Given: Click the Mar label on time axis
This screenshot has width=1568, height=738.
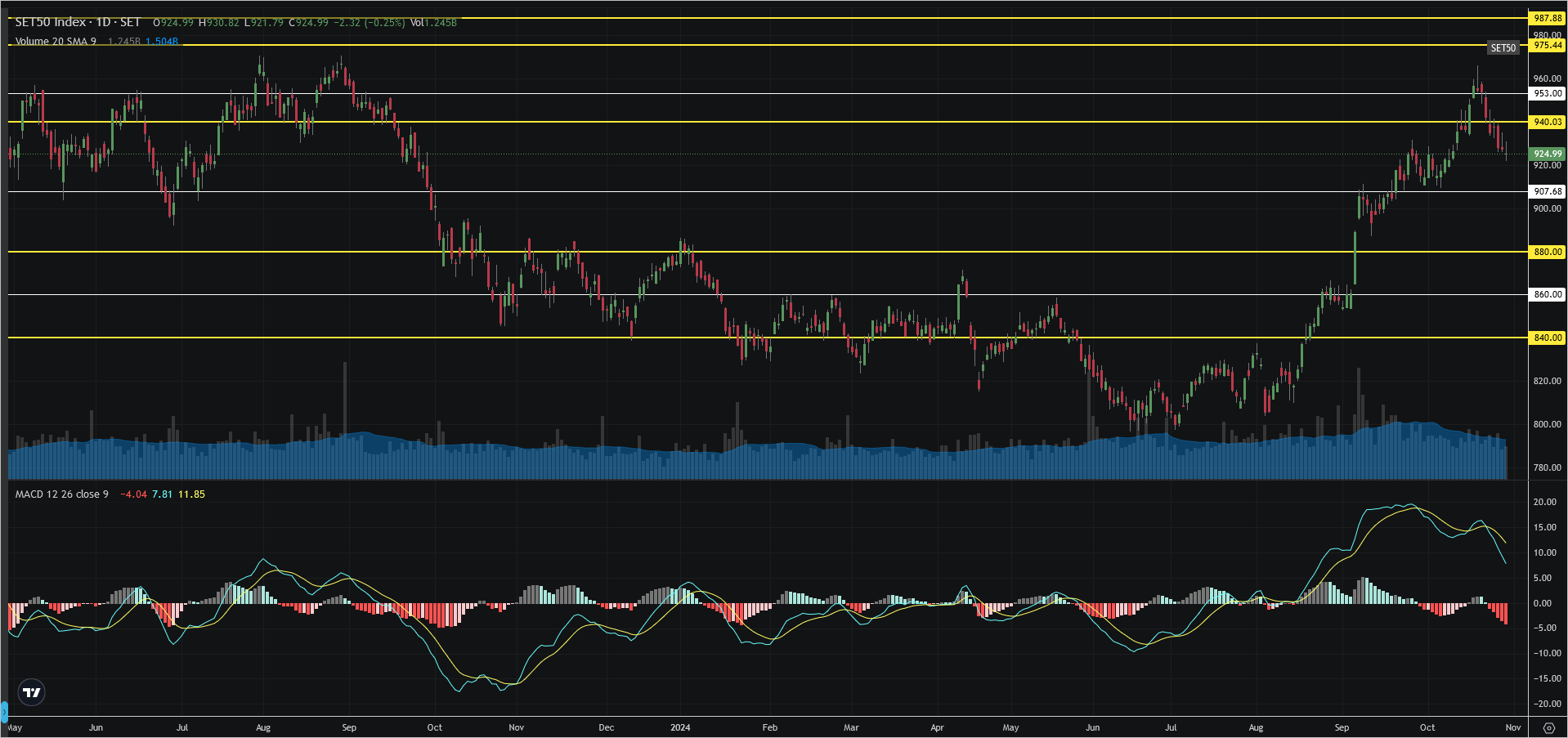Looking at the screenshot, I should pyautogui.click(x=851, y=727).
